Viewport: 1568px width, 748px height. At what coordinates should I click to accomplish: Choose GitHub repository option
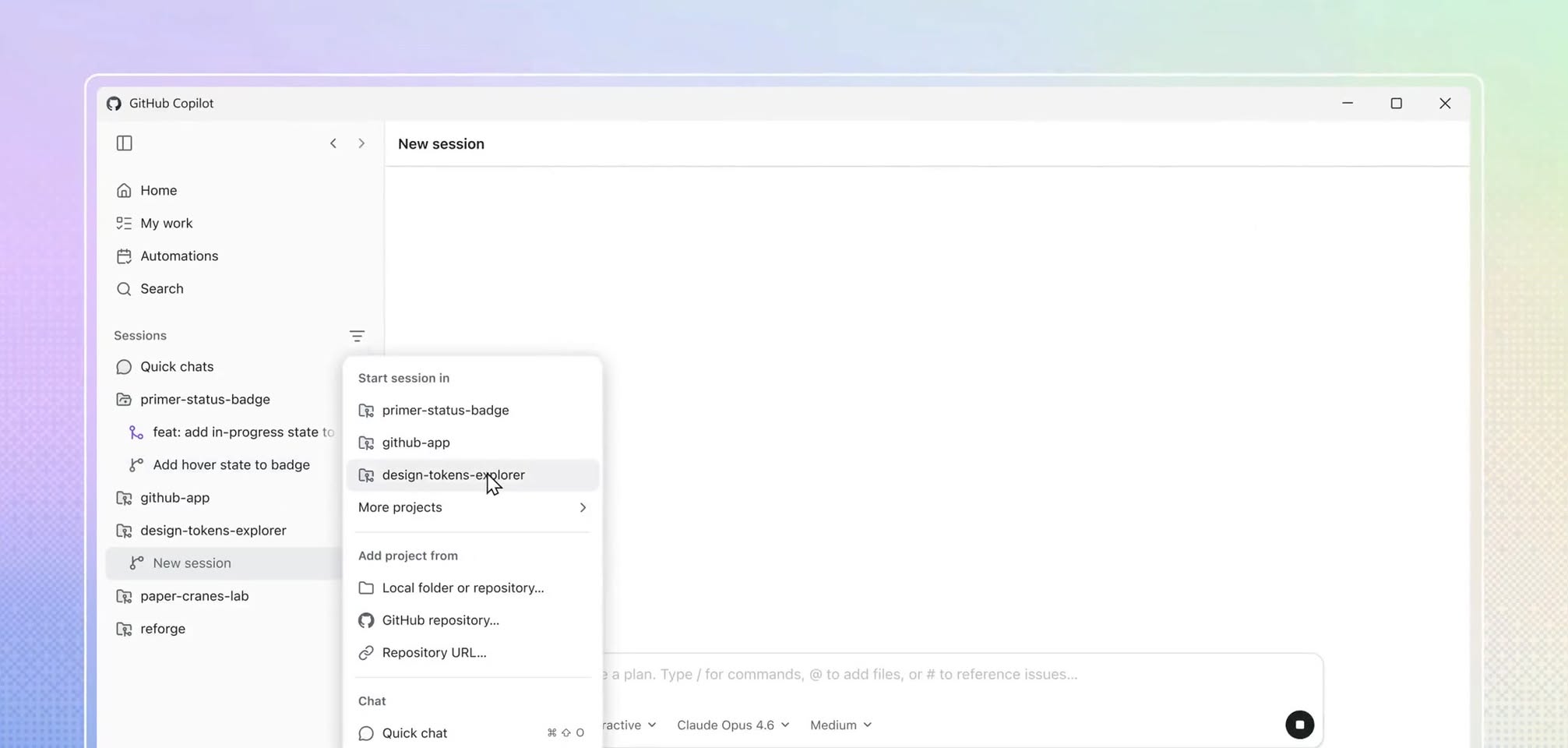pyautogui.click(x=472, y=620)
